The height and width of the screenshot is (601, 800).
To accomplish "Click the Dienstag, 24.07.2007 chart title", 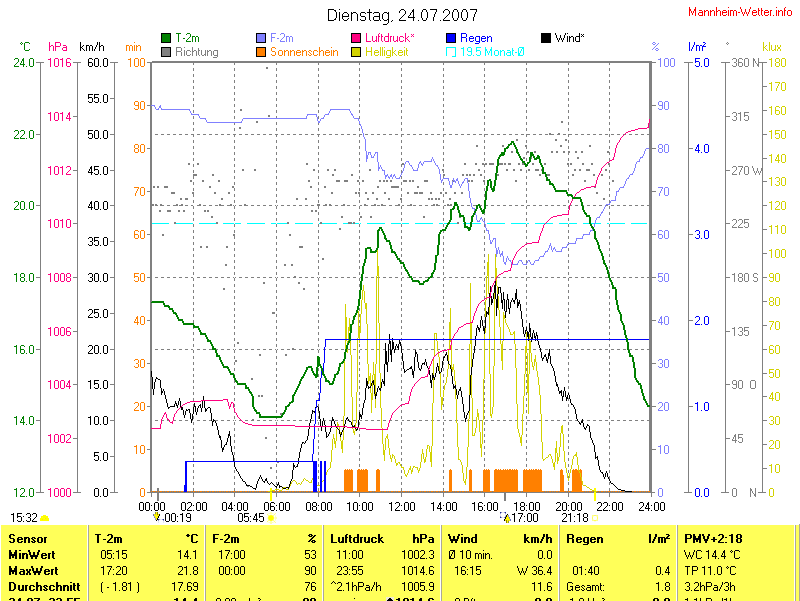I will 402,15.
